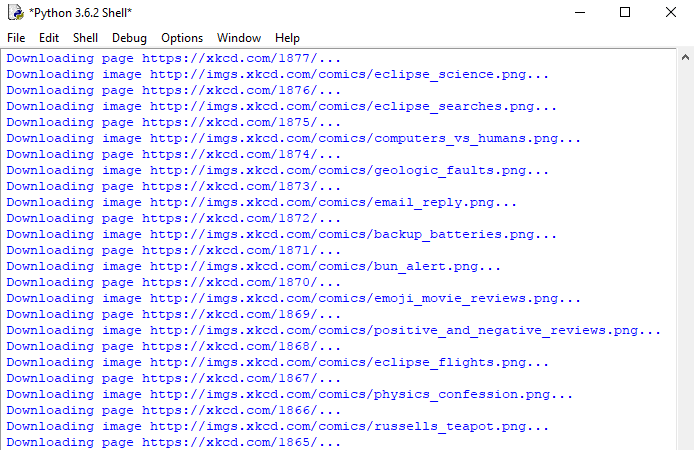Open the Help menu
This screenshot has height=450, width=694.
[x=287, y=38]
